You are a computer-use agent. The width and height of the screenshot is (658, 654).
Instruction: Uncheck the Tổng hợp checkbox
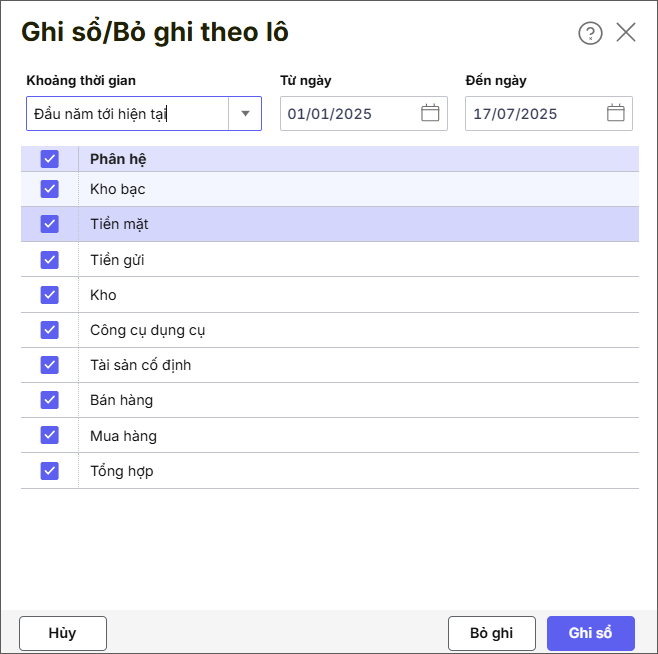coord(50,471)
